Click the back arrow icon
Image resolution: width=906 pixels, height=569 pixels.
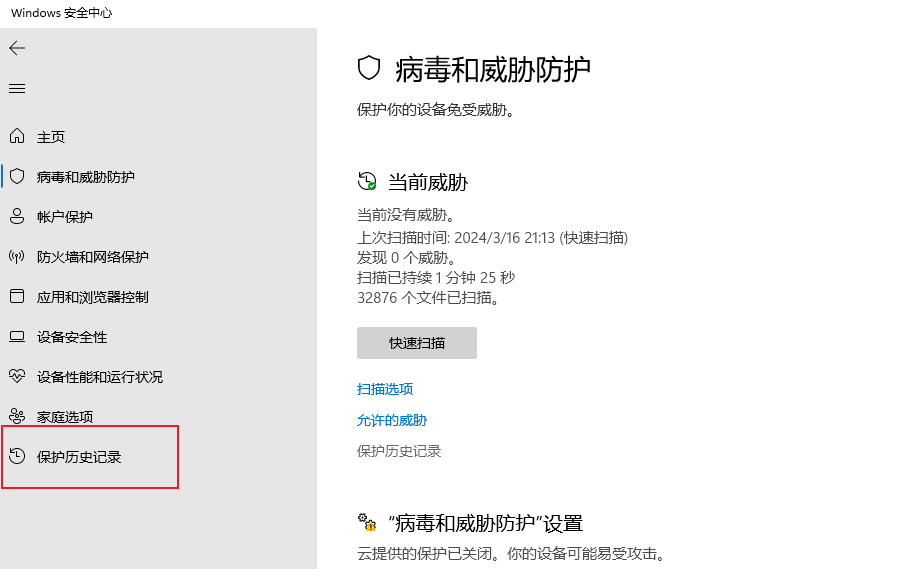click(x=17, y=48)
